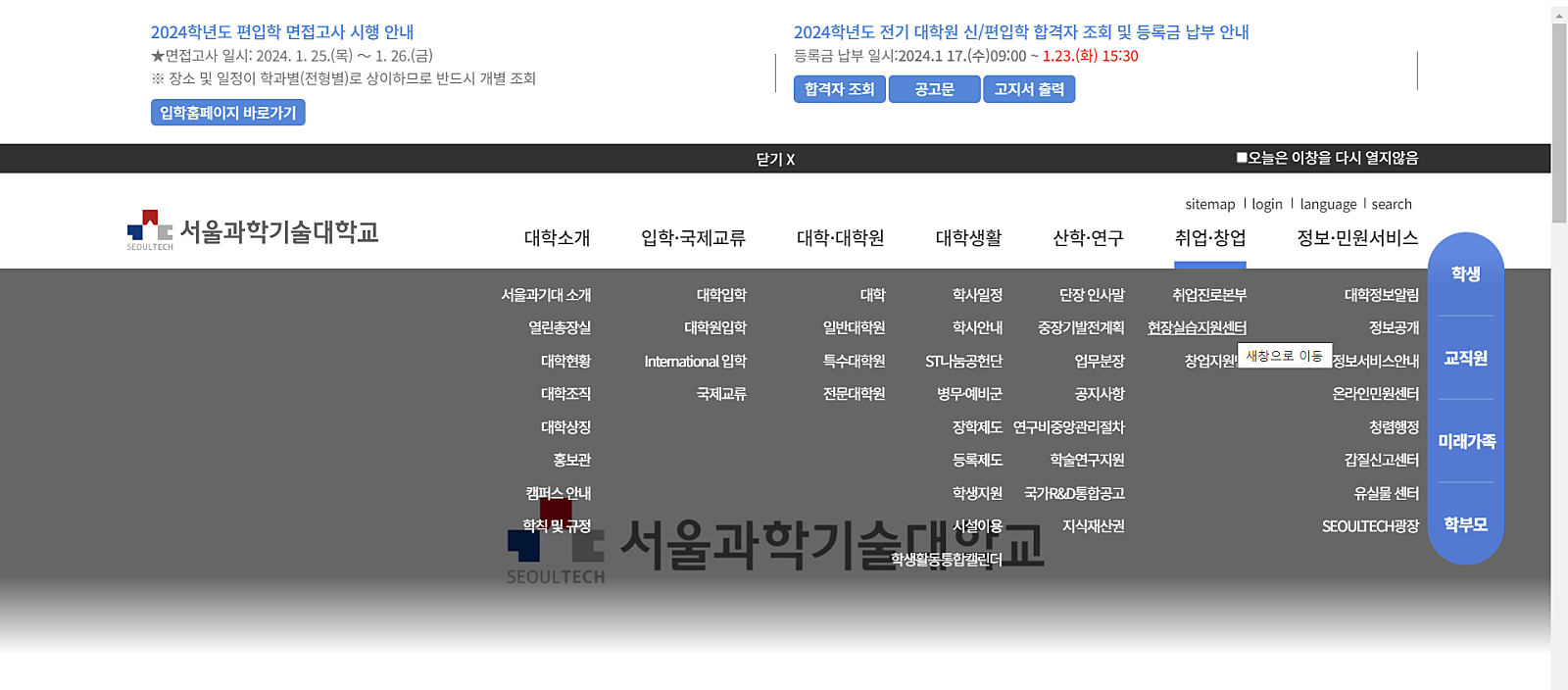Open the 대학·대학원 main menu
The height and width of the screenshot is (690, 1568).
[840, 238]
